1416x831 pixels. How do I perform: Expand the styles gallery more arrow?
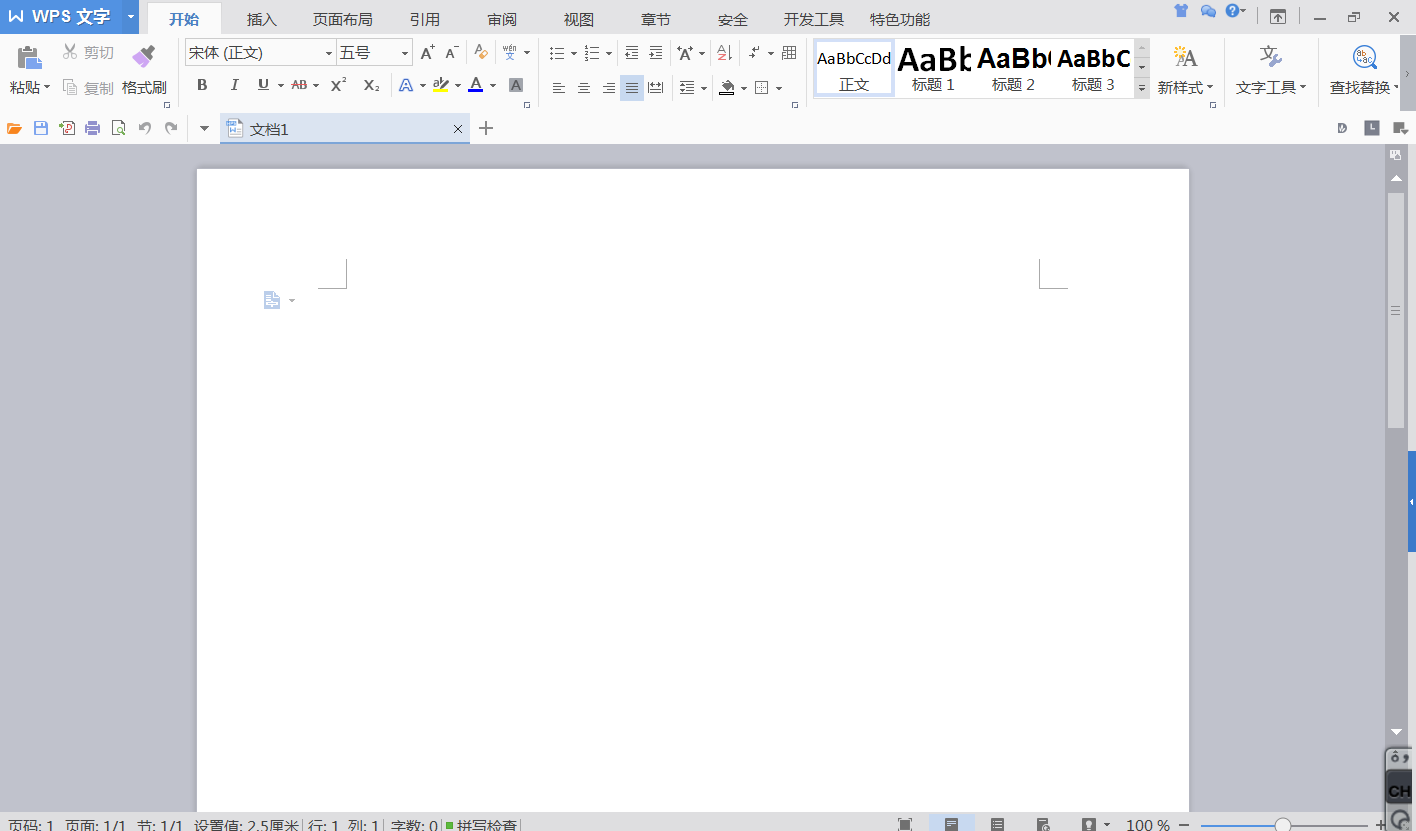tap(1142, 89)
